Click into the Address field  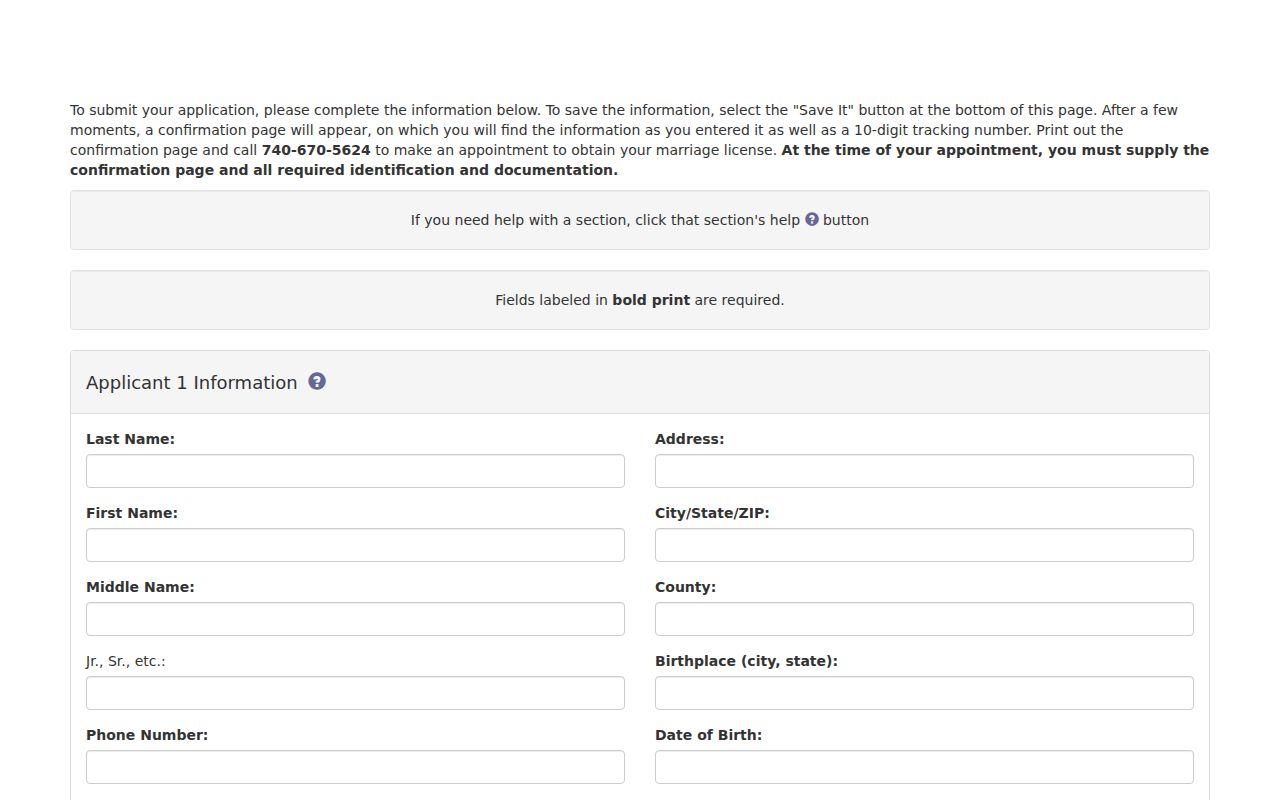tap(924, 471)
